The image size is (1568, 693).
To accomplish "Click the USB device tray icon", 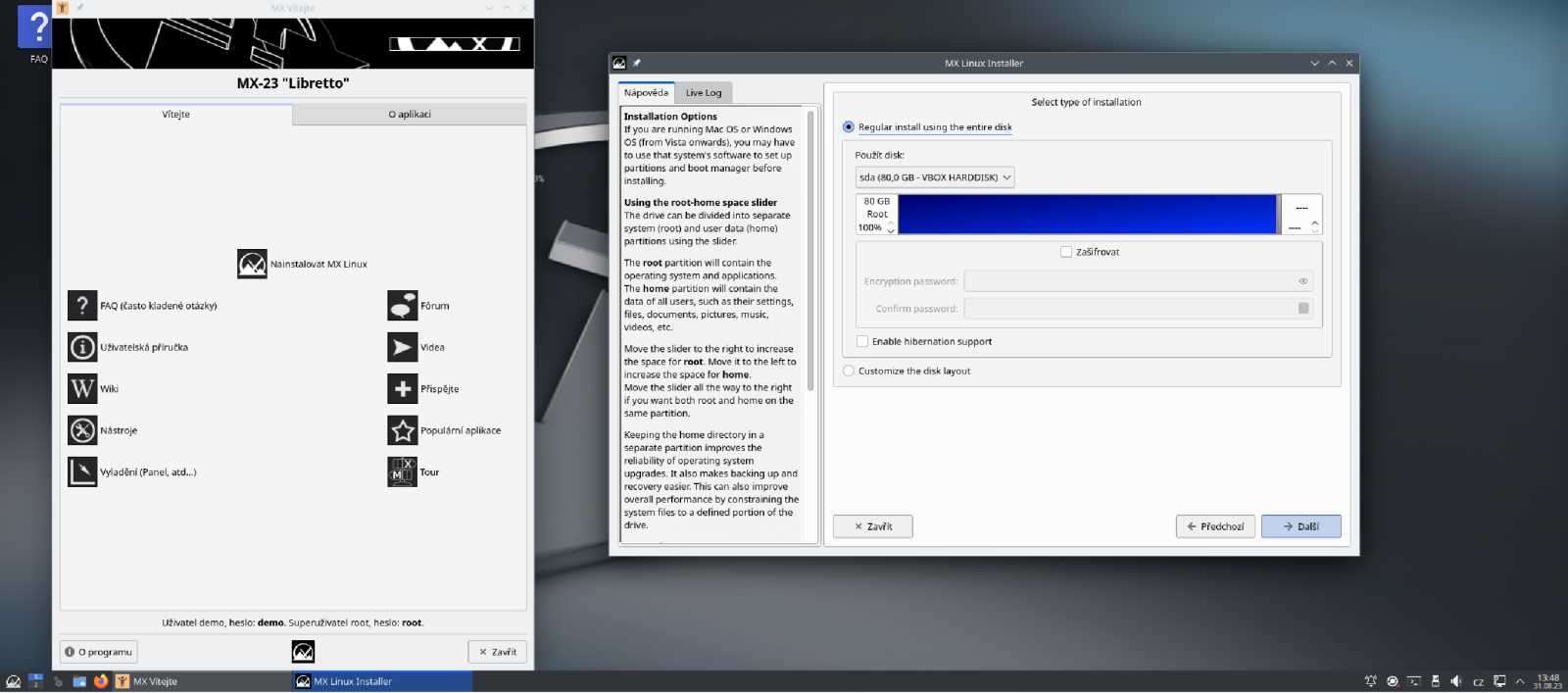I will [1436, 681].
